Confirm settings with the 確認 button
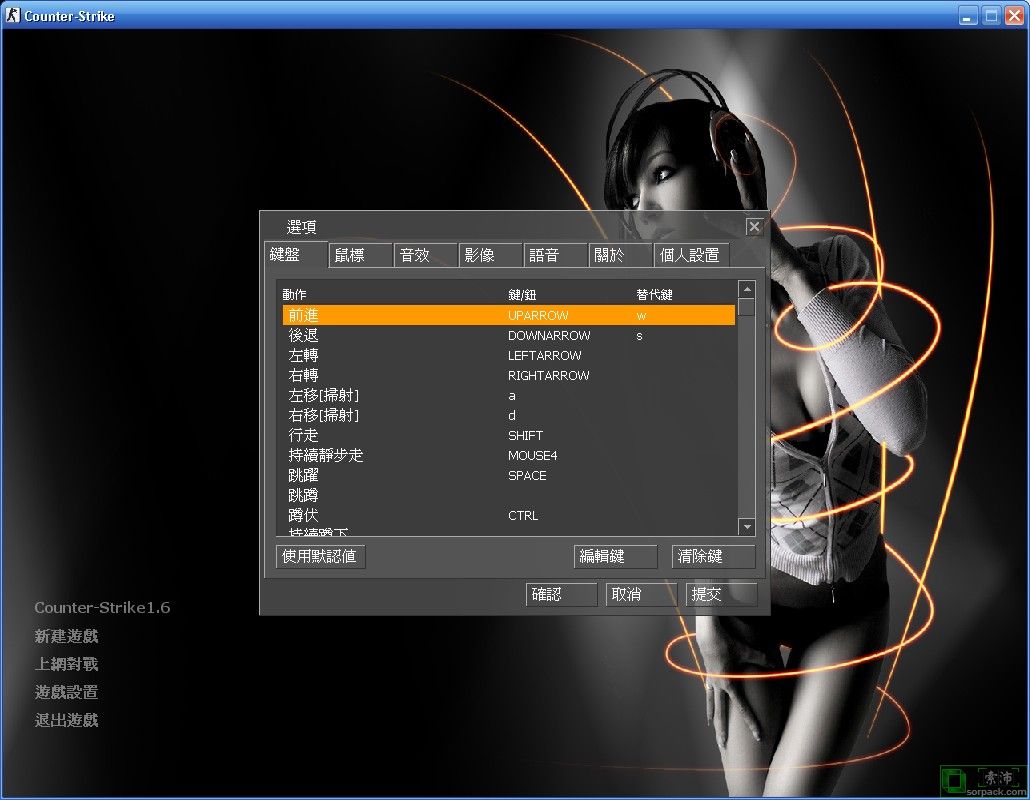This screenshot has width=1030, height=800. pos(561,594)
